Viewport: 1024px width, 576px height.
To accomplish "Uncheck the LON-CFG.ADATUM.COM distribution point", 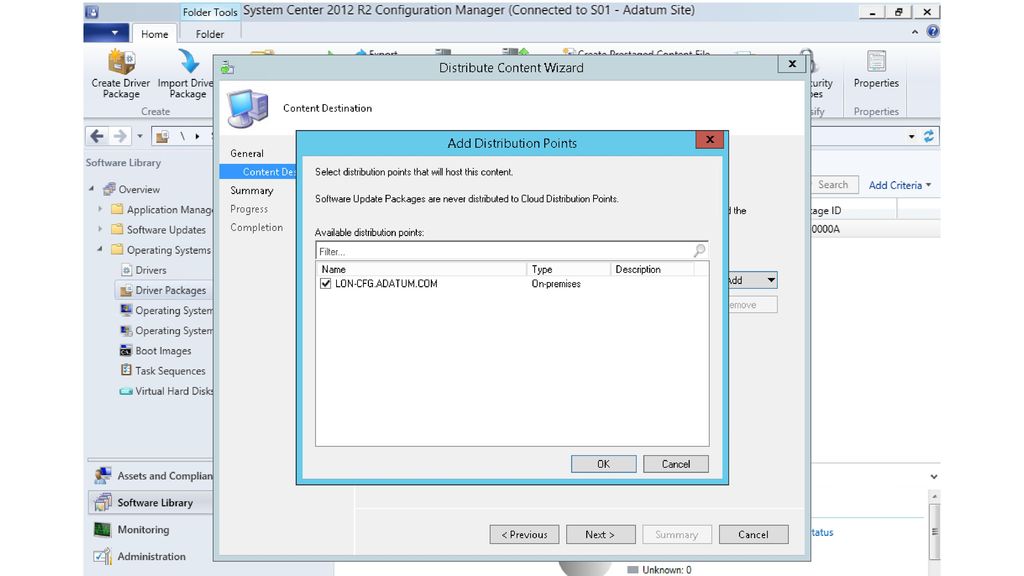I will pyautogui.click(x=325, y=283).
